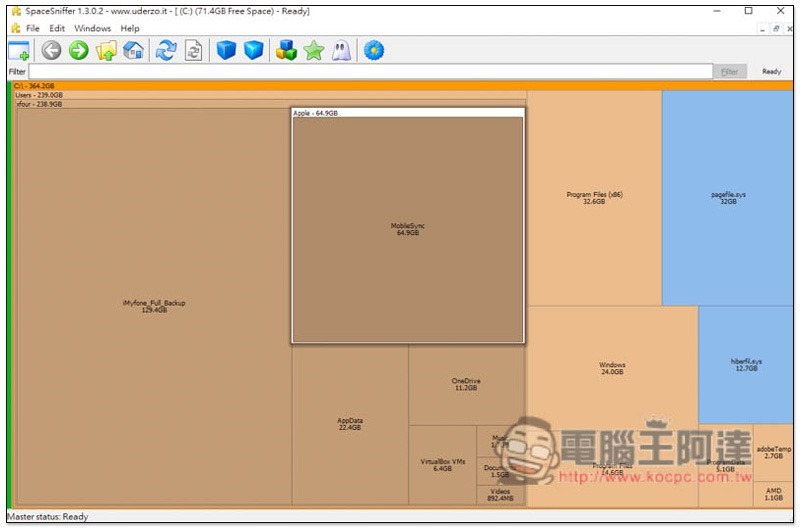
Task: Go back with the gray arrow
Action: click(51, 51)
